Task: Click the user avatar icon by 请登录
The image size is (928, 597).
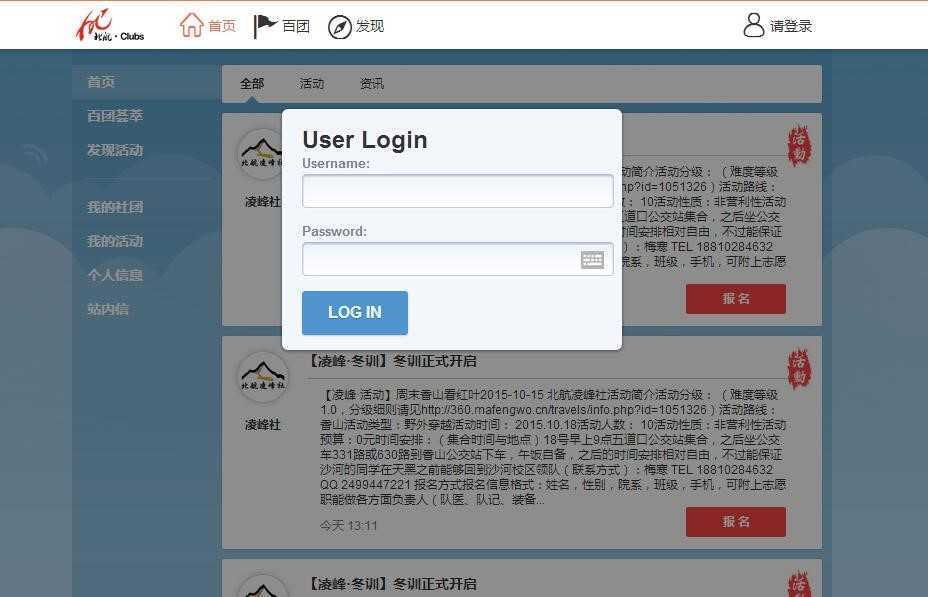Action: pyautogui.click(x=753, y=25)
